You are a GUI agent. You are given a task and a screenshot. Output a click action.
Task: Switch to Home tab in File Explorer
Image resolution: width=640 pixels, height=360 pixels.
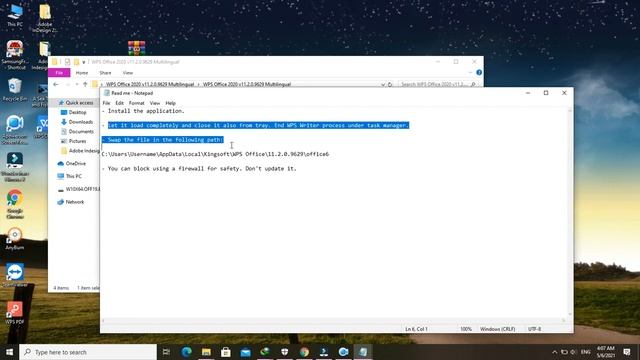click(82, 73)
